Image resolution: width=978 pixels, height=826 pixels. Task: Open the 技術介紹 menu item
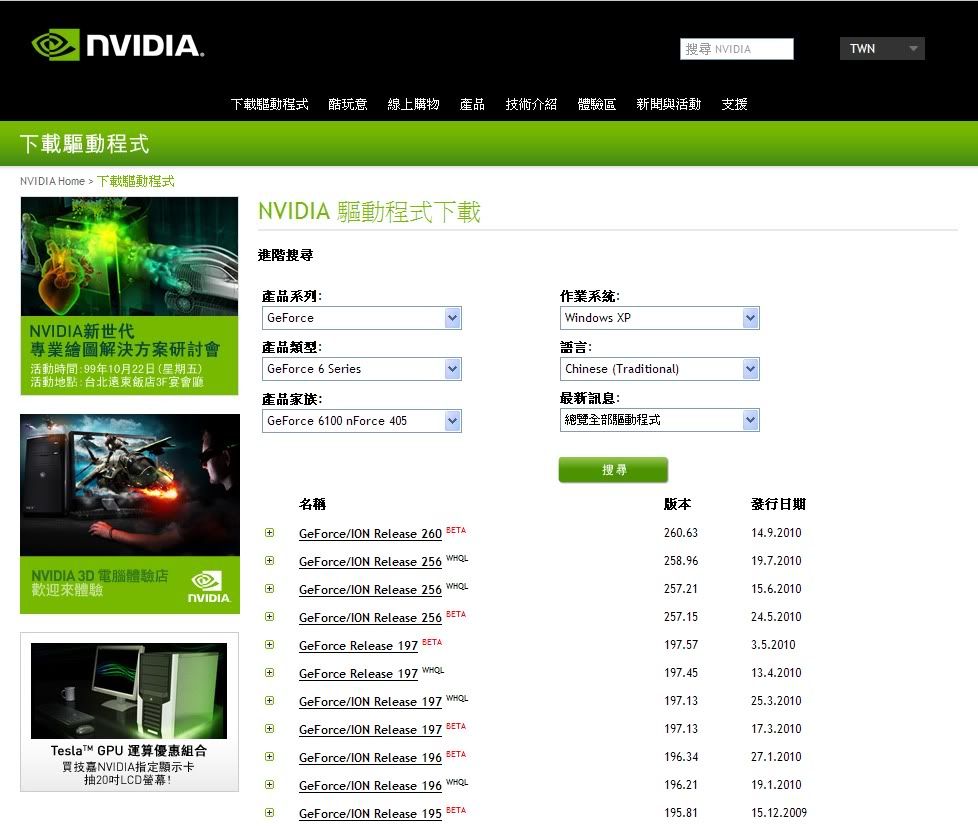(531, 104)
